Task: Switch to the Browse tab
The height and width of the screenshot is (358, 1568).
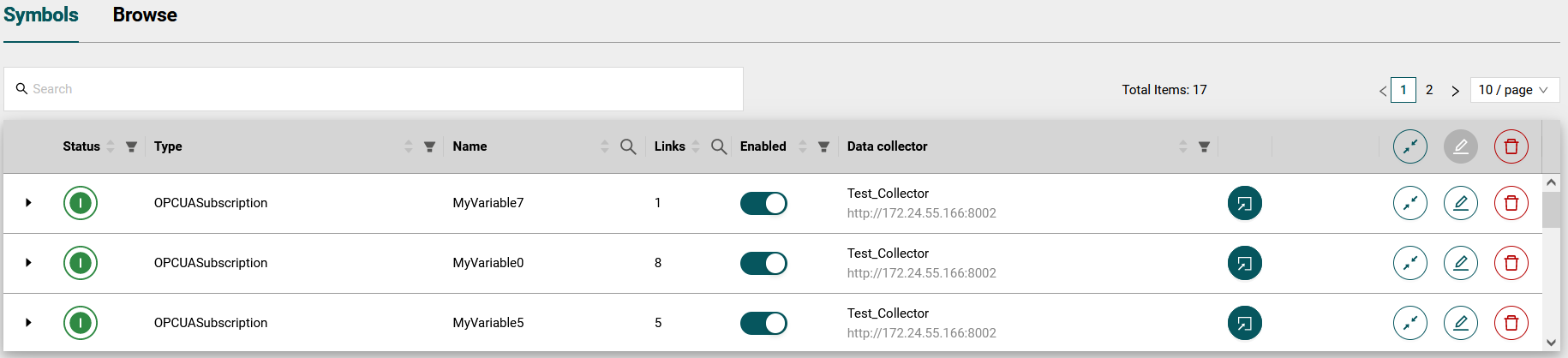Action: click(145, 15)
